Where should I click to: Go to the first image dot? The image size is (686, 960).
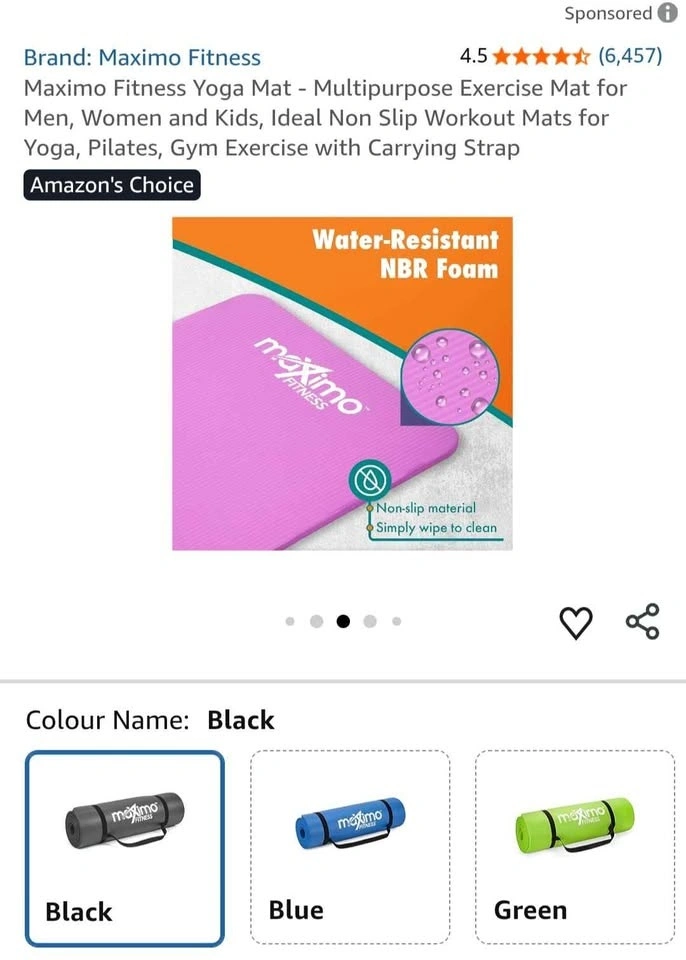point(290,621)
